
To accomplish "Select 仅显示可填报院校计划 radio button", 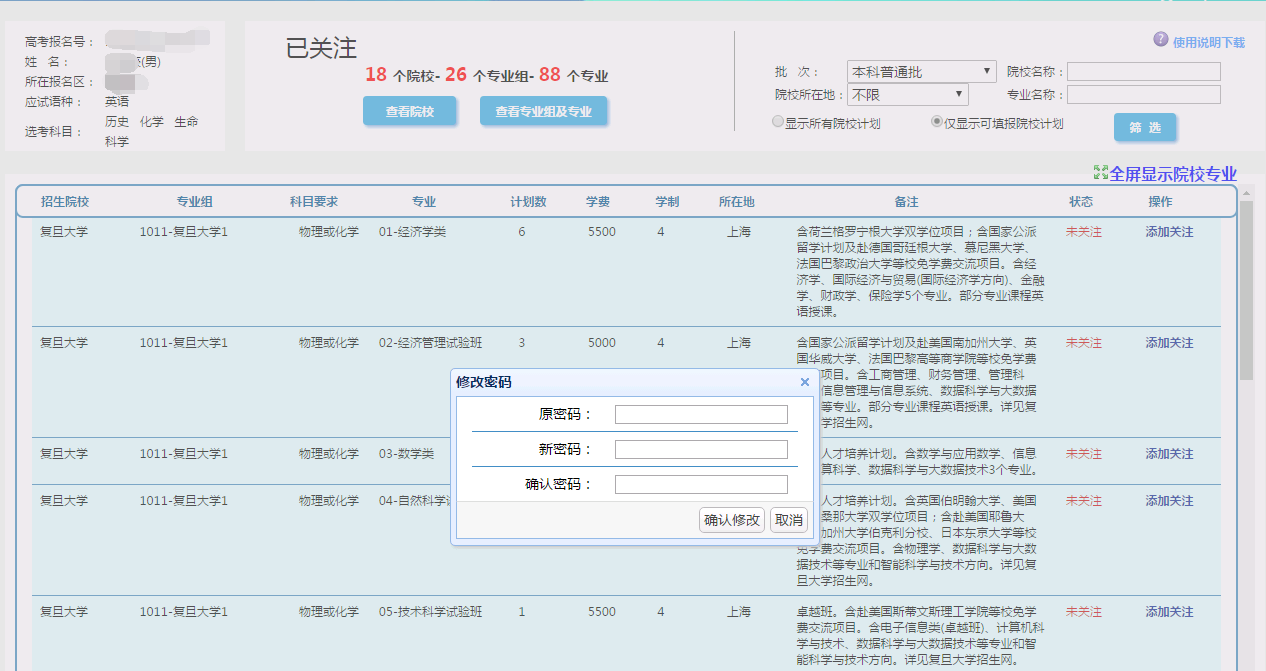I will coord(936,122).
